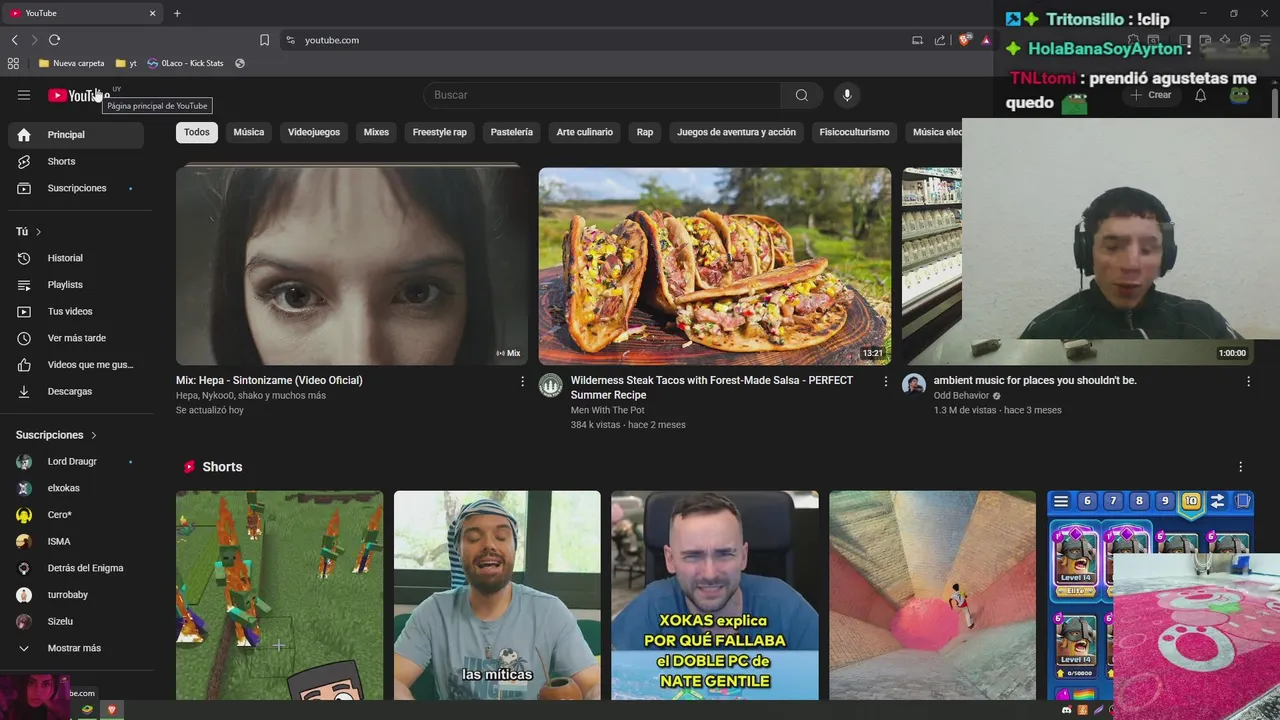Image resolution: width=1280 pixels, height=720 pixels.
Task: Click the Brave Shields lion icon
Action: pyautogui.click(x=964, y=40)
